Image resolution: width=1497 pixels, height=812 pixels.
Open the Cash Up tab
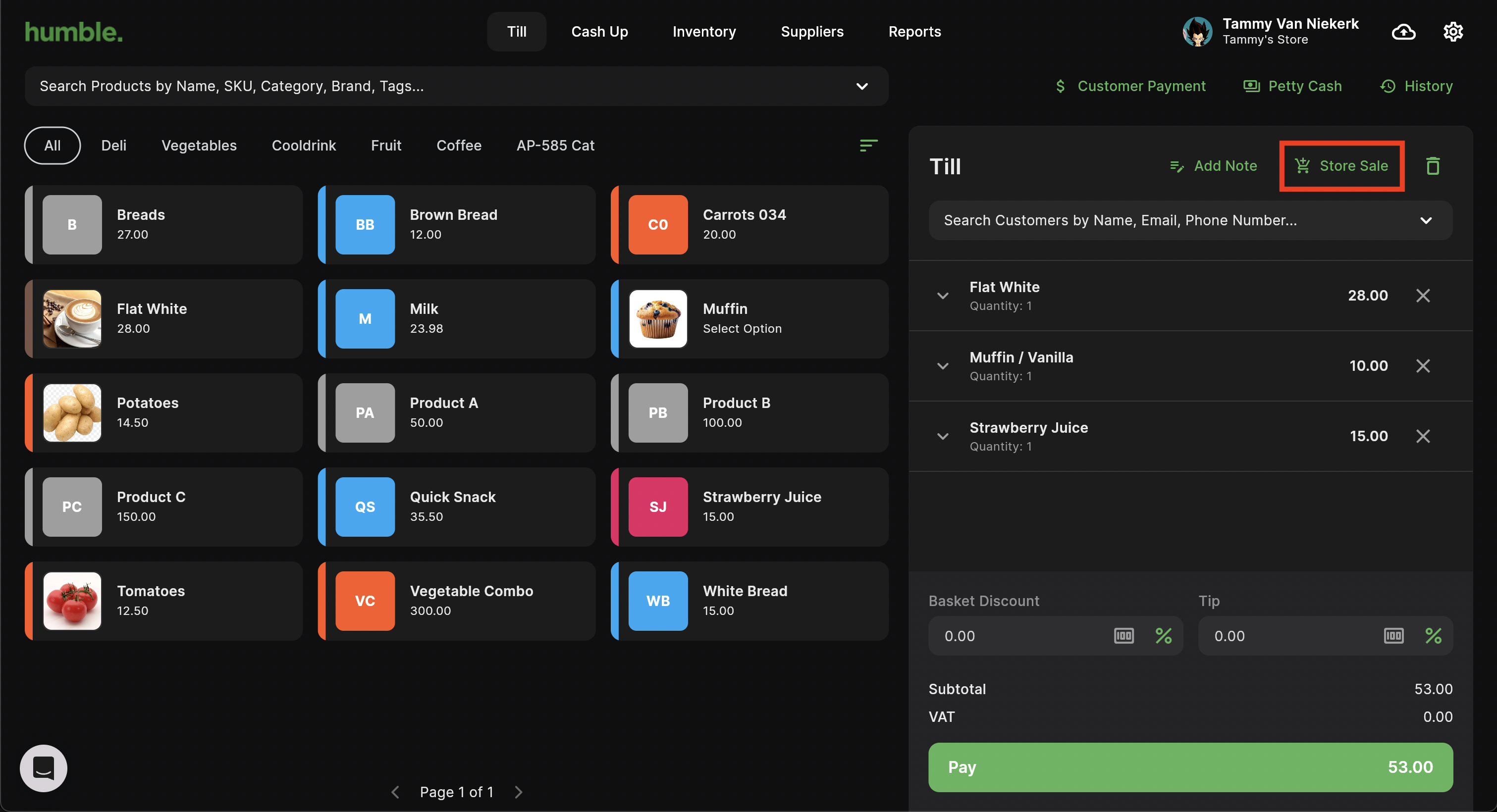click(599, 31)
